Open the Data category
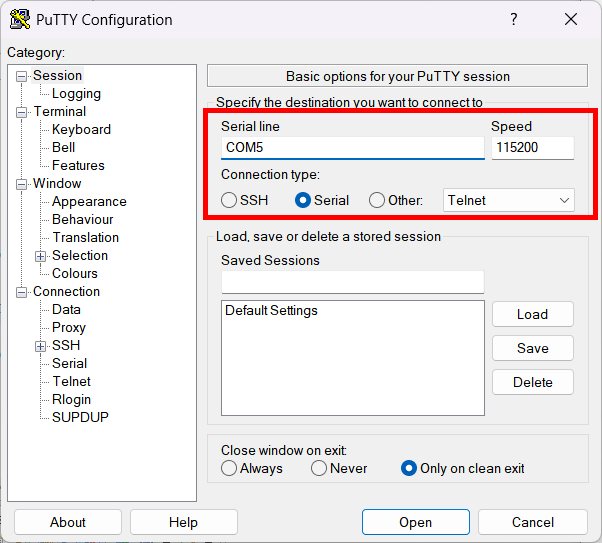Viewport: 602px width, 543px height. point(66,310)
